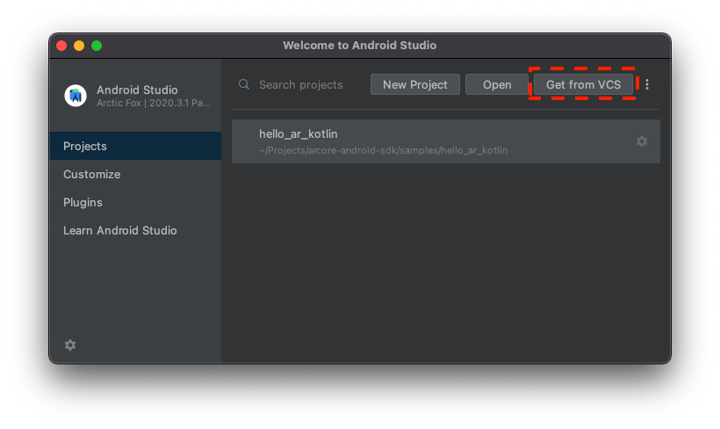Click the Arctic Fox version label
The image size is (720, 429).
pyautogui.click(x=153, y=103)
